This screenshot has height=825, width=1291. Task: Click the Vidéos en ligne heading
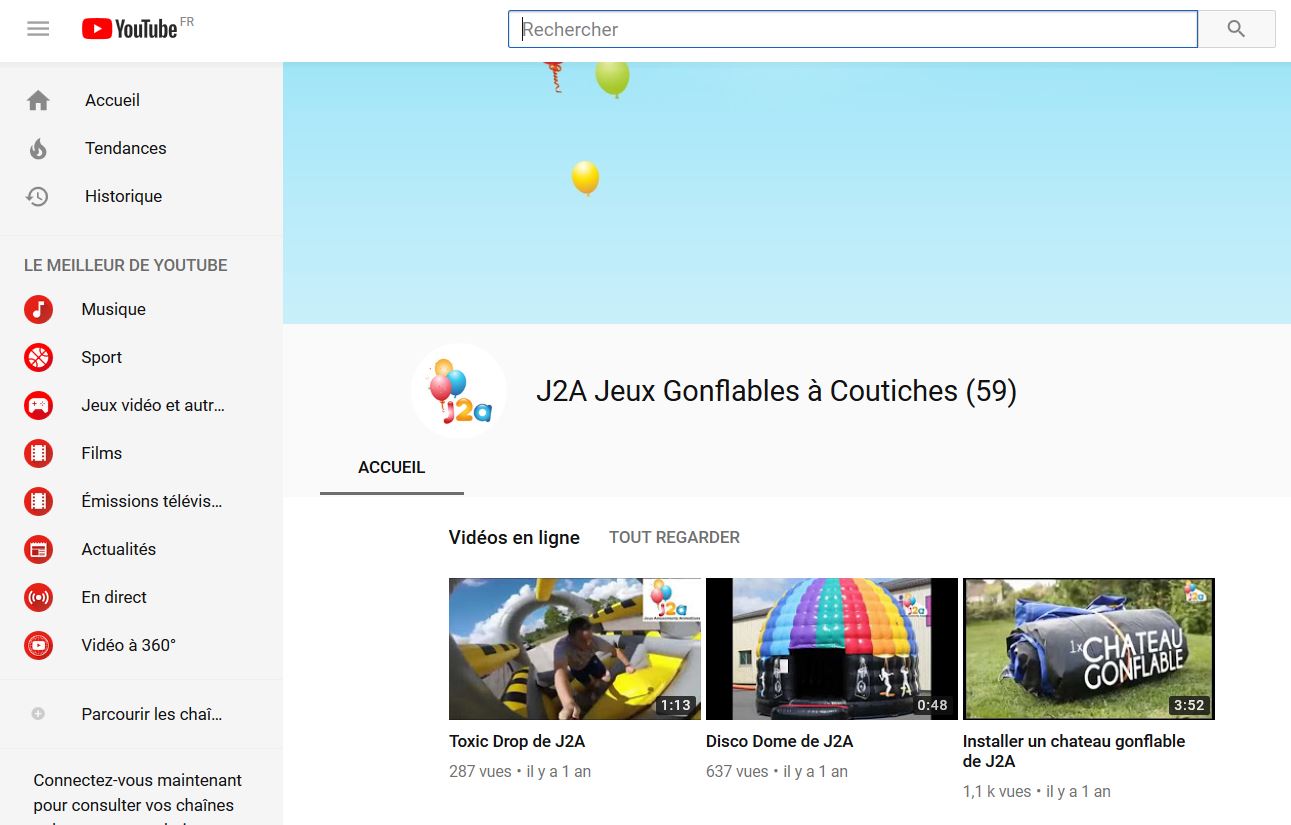coord(514,537)
